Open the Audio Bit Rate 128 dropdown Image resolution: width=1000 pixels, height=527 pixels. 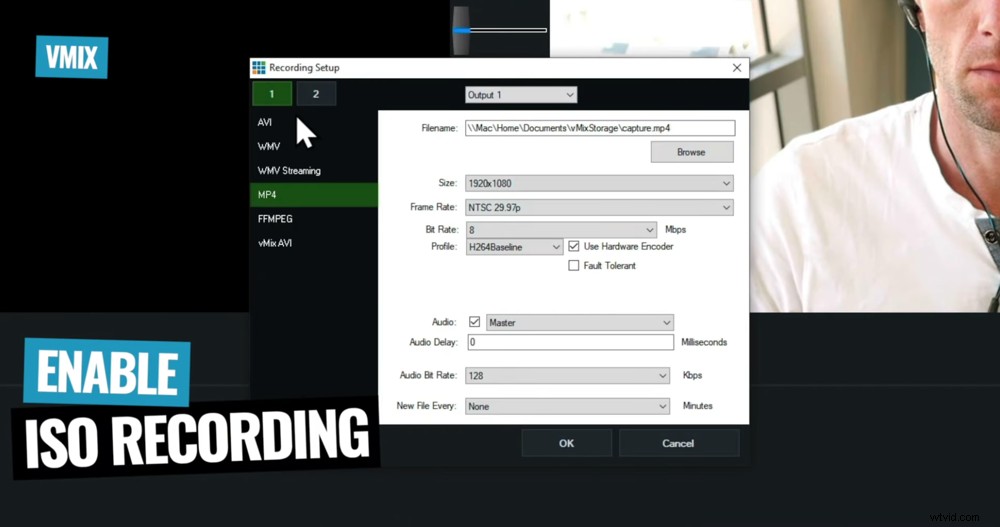[x=568, y=376]
